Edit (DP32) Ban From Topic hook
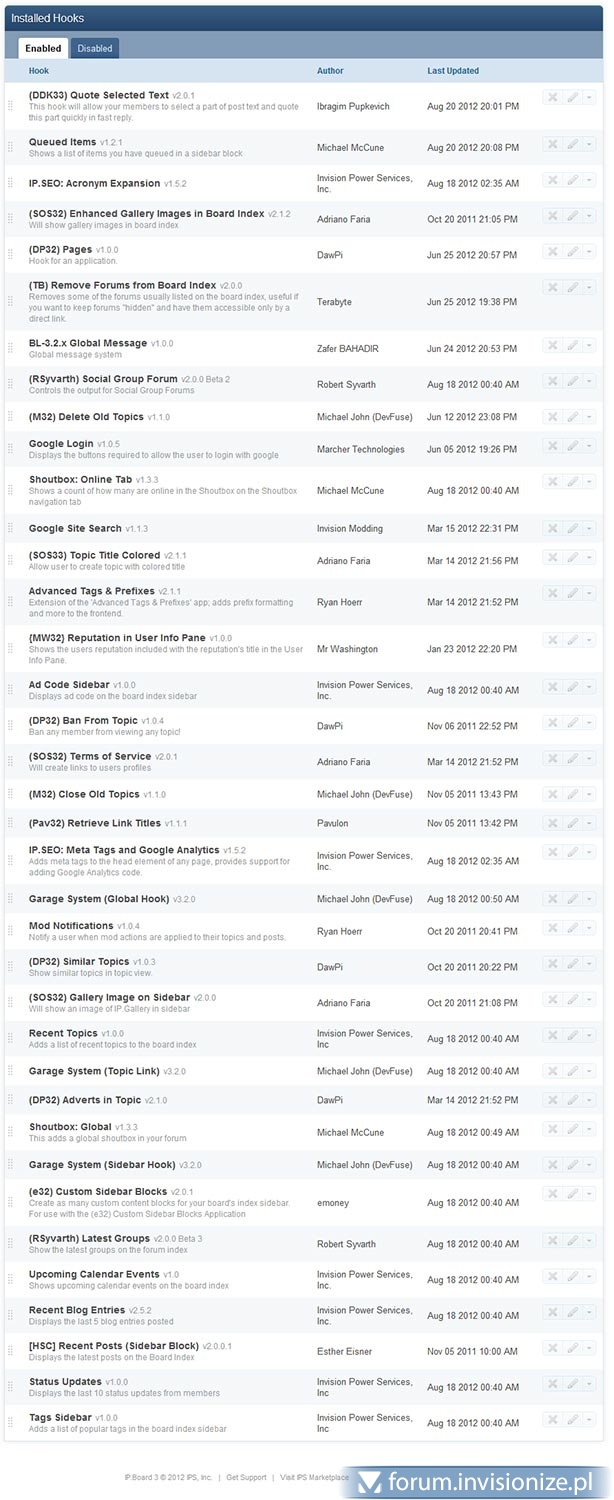Viewport: 614px width, 1500px height. tap(572, 722)
